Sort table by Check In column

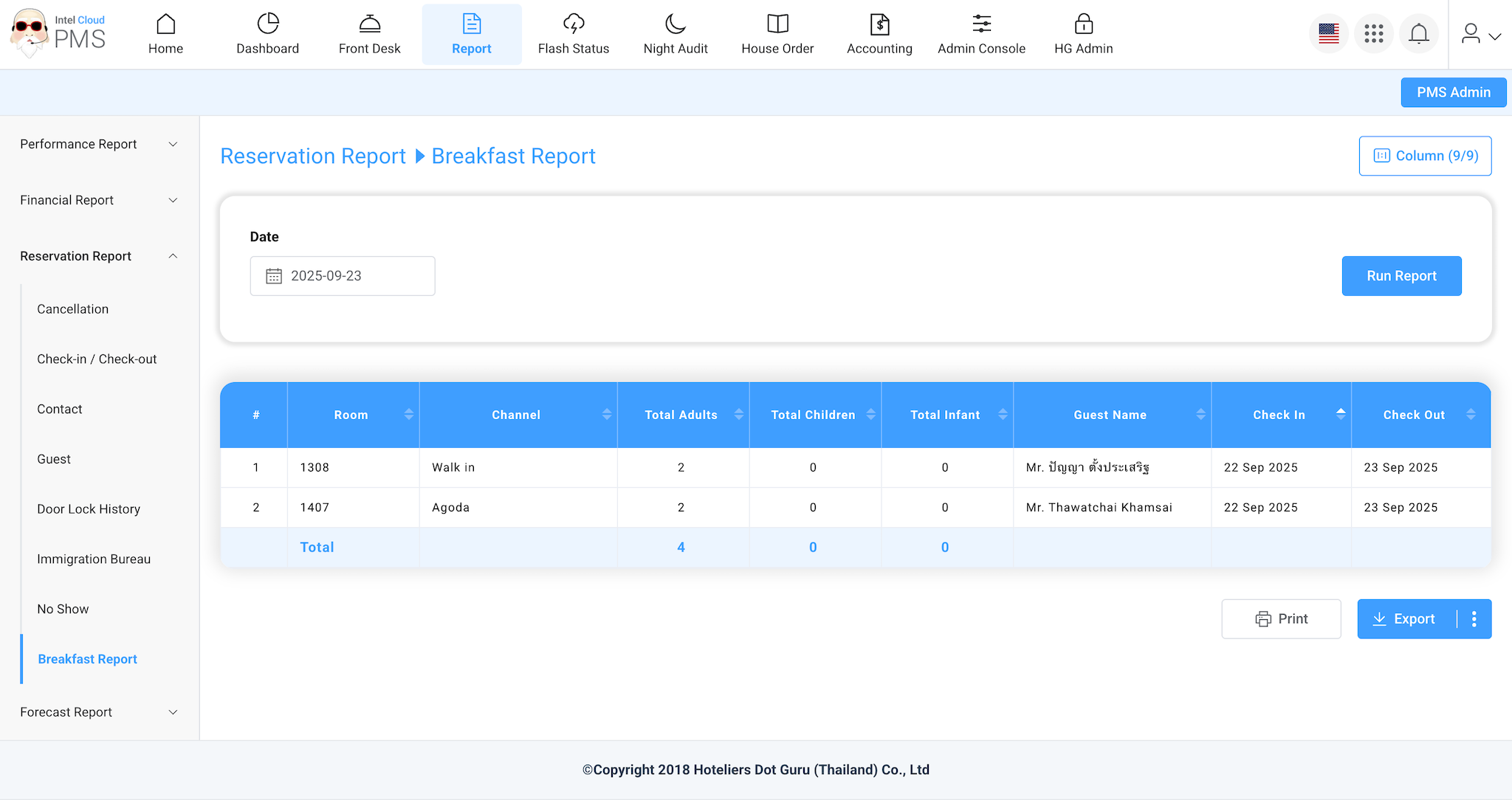[x=1340, y=415]
